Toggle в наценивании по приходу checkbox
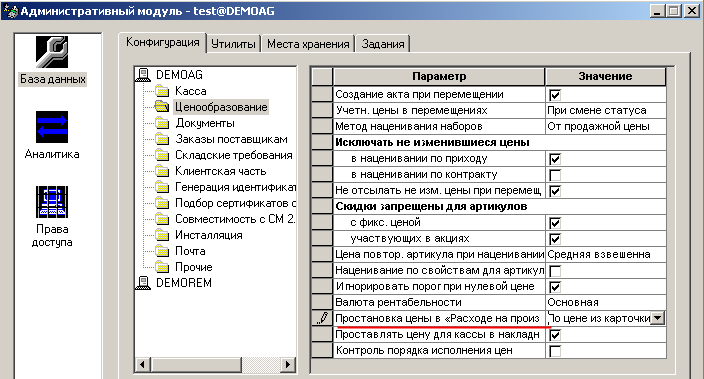Image resolution: width=704 pixels, height=379 pixels. click(x=555, y=159)
